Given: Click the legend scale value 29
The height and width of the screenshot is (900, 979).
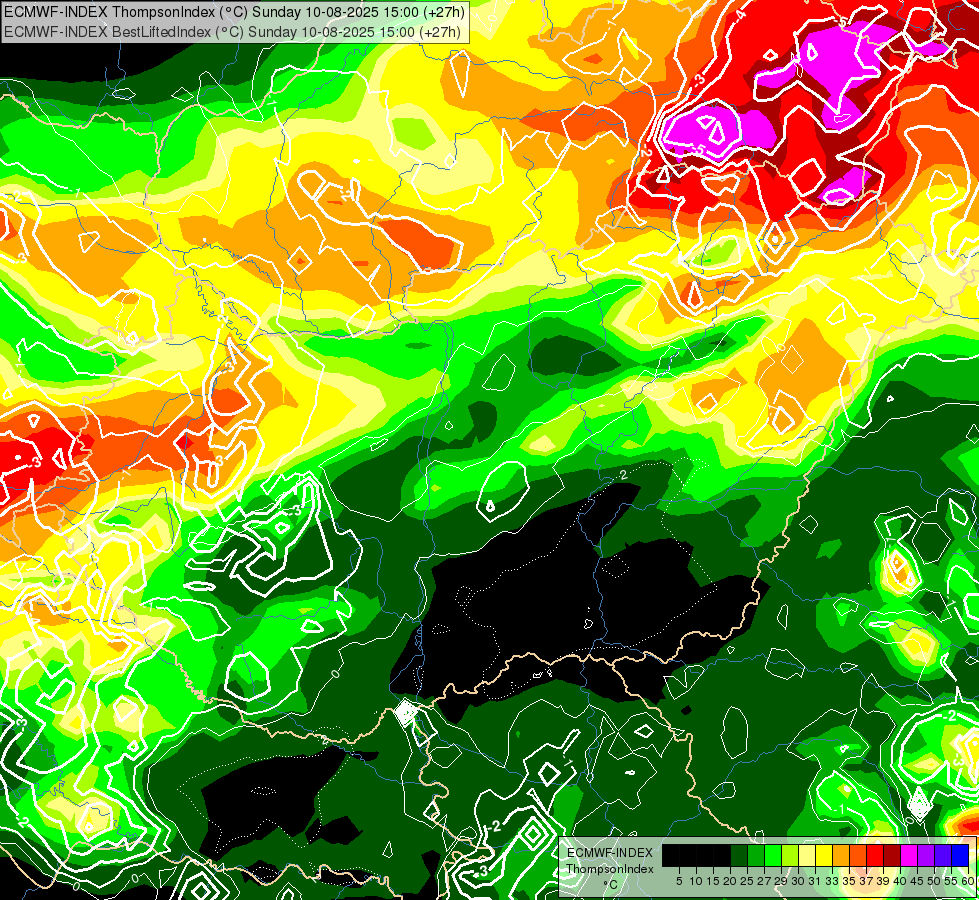Looking at the screenshot, I should tap(782, 881).
